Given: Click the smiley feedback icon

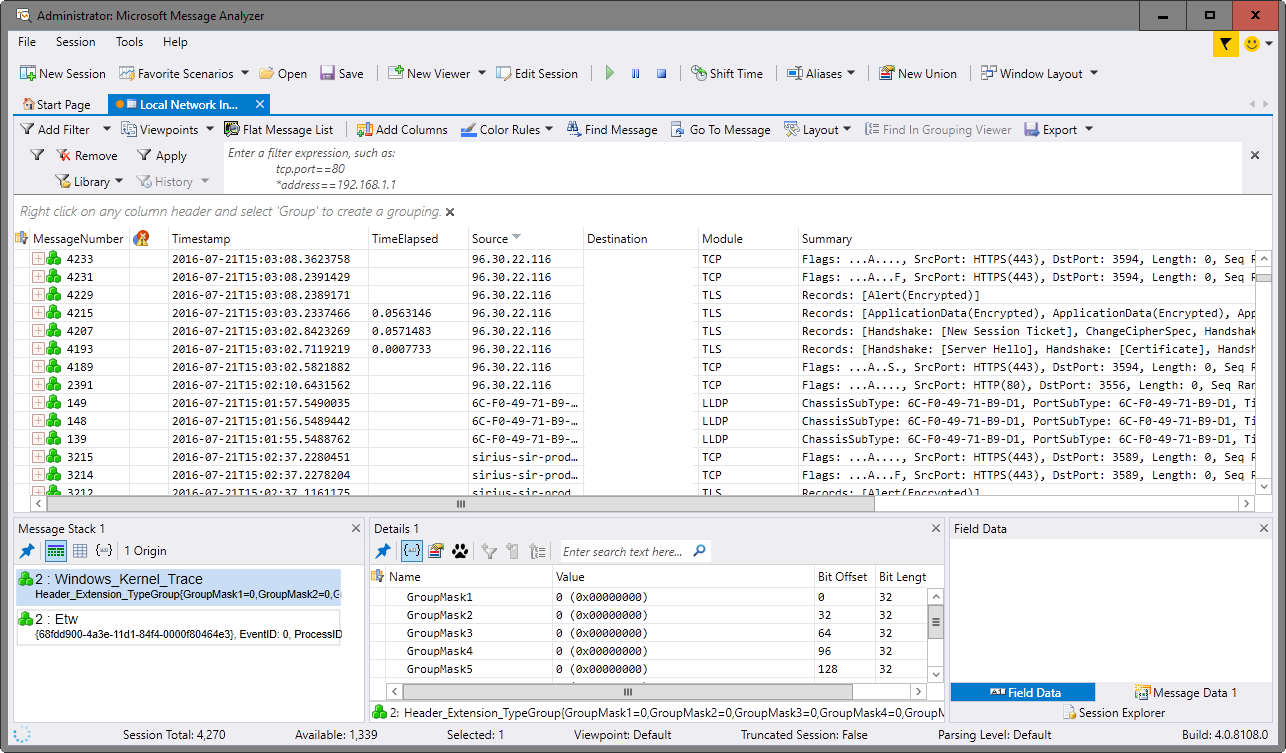Looking at the screenshot, I should pos(1251,43).
